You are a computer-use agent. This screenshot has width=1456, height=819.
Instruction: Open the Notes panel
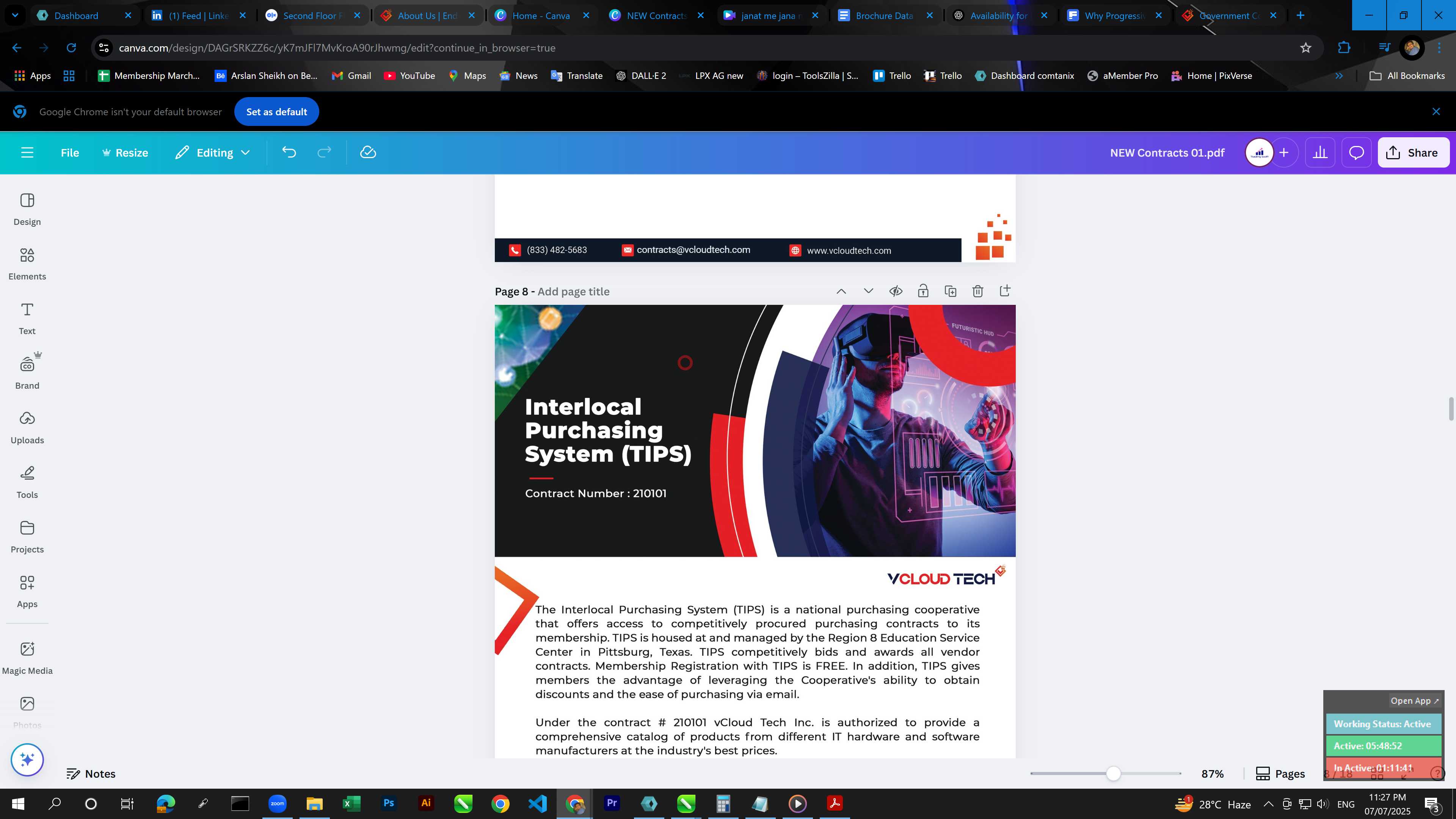point(91,774)
